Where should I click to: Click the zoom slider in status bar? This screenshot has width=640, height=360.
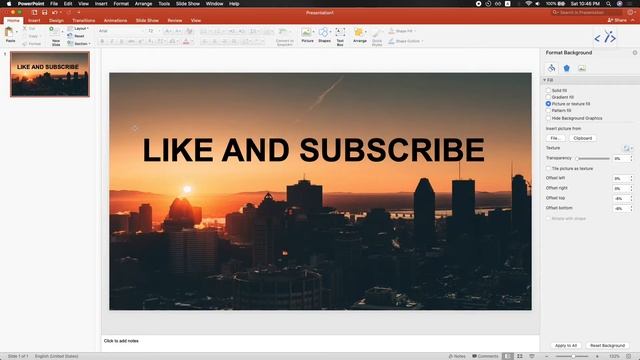(x=573, y=356)
